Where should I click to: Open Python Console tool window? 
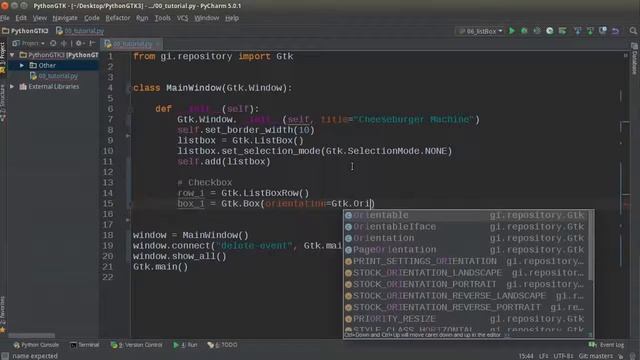tap(36, 345)
